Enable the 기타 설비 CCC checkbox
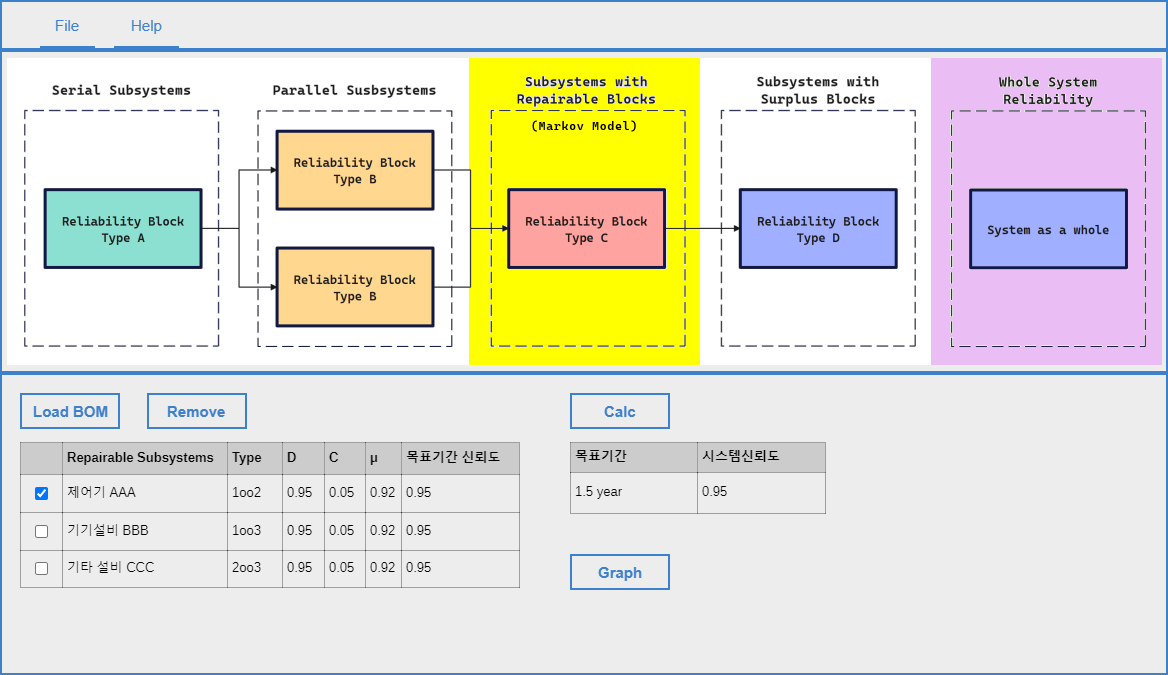Image resolution: width=1168 pixels, height=675 pixels. point(41,568)
